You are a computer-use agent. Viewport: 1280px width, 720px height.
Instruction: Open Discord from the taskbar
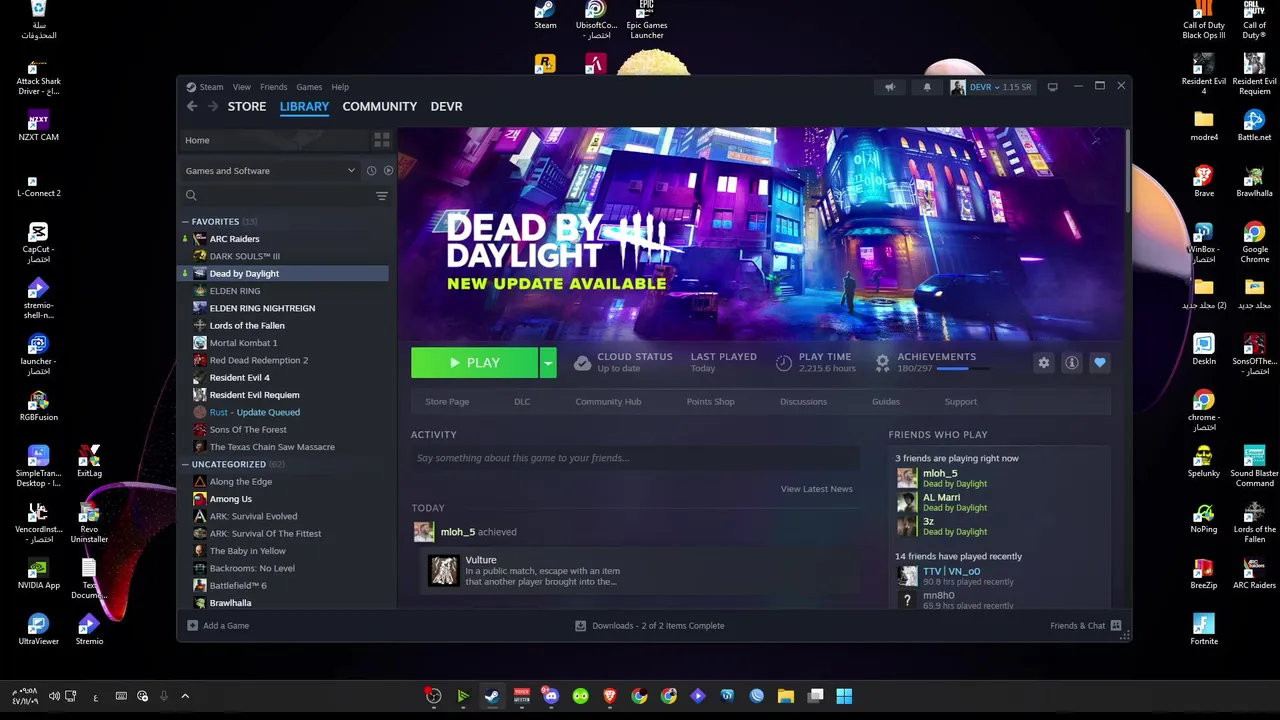coord(551,696)
